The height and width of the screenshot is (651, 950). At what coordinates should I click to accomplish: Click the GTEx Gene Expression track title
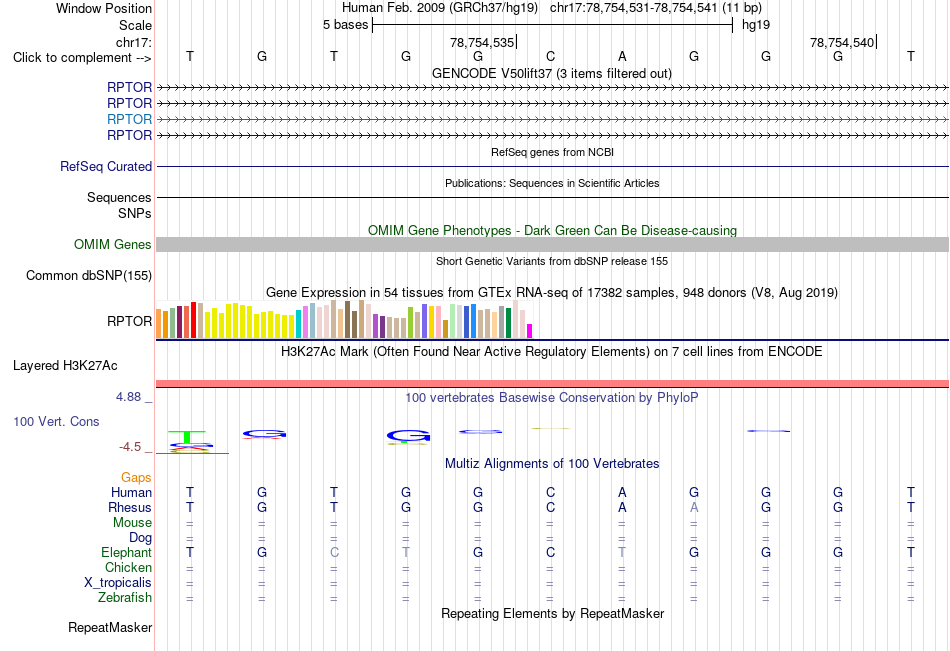click(x=552, y=293)
